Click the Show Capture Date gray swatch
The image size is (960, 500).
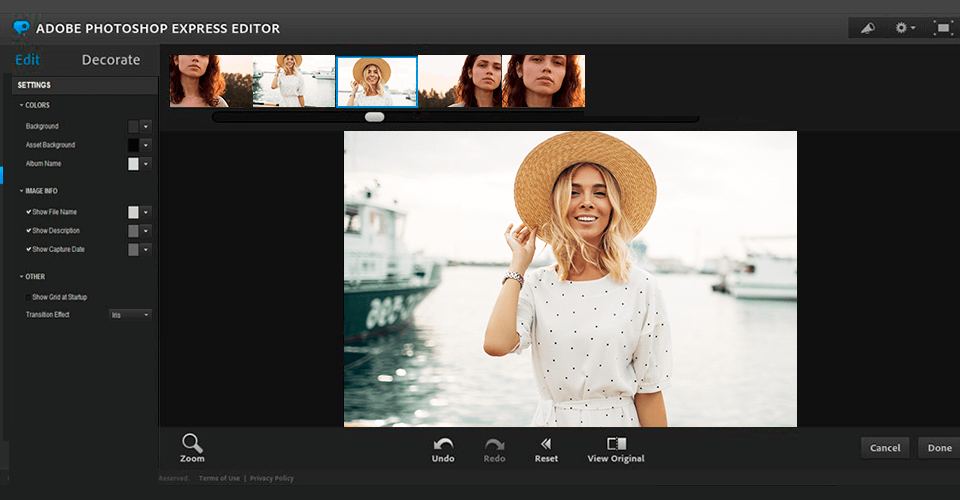pos(133,250)
